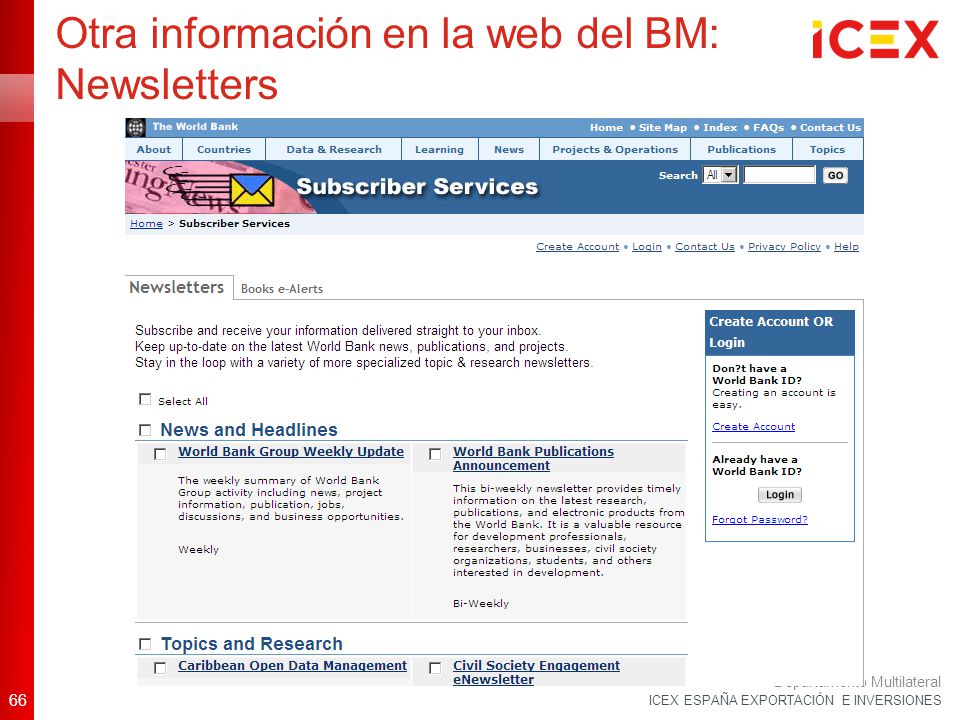Open the Search scope 'All' dropdown
The height and width of the screenshot is (720, 960).
[x=720, y=175]
